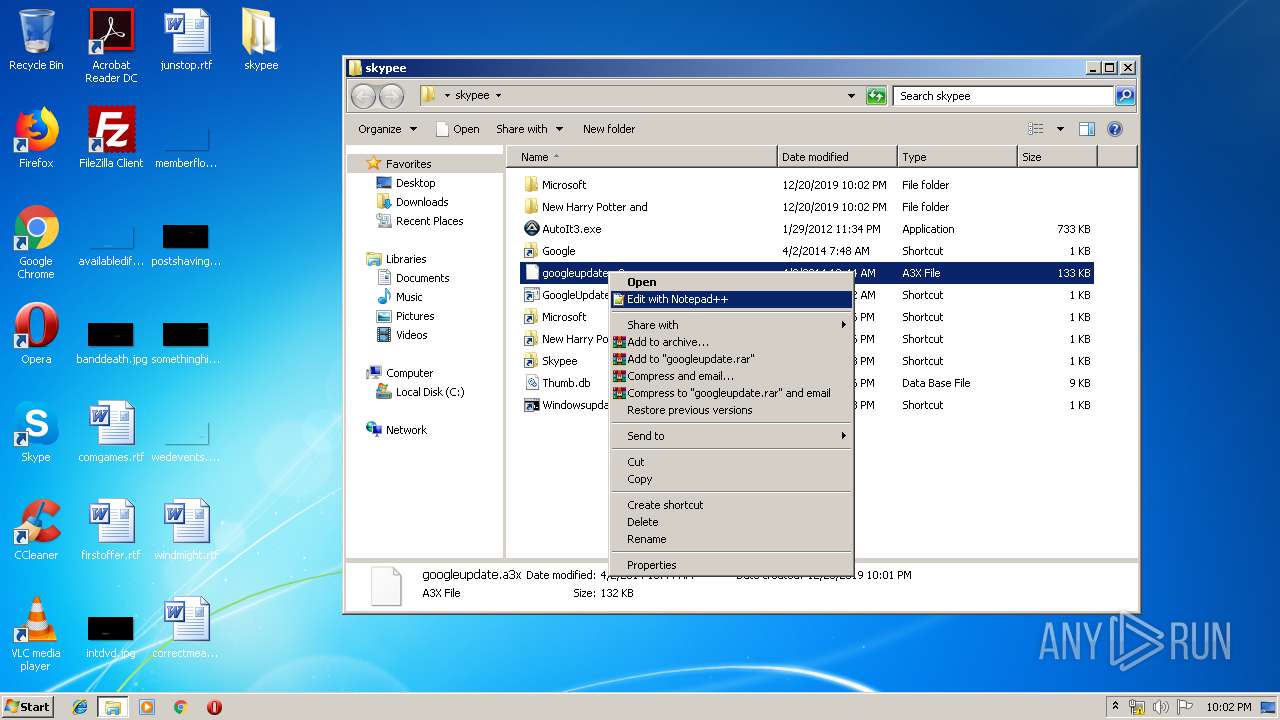Launch the CCleaner desktop shortcut
1280x720 pixels.
[36, 530]
